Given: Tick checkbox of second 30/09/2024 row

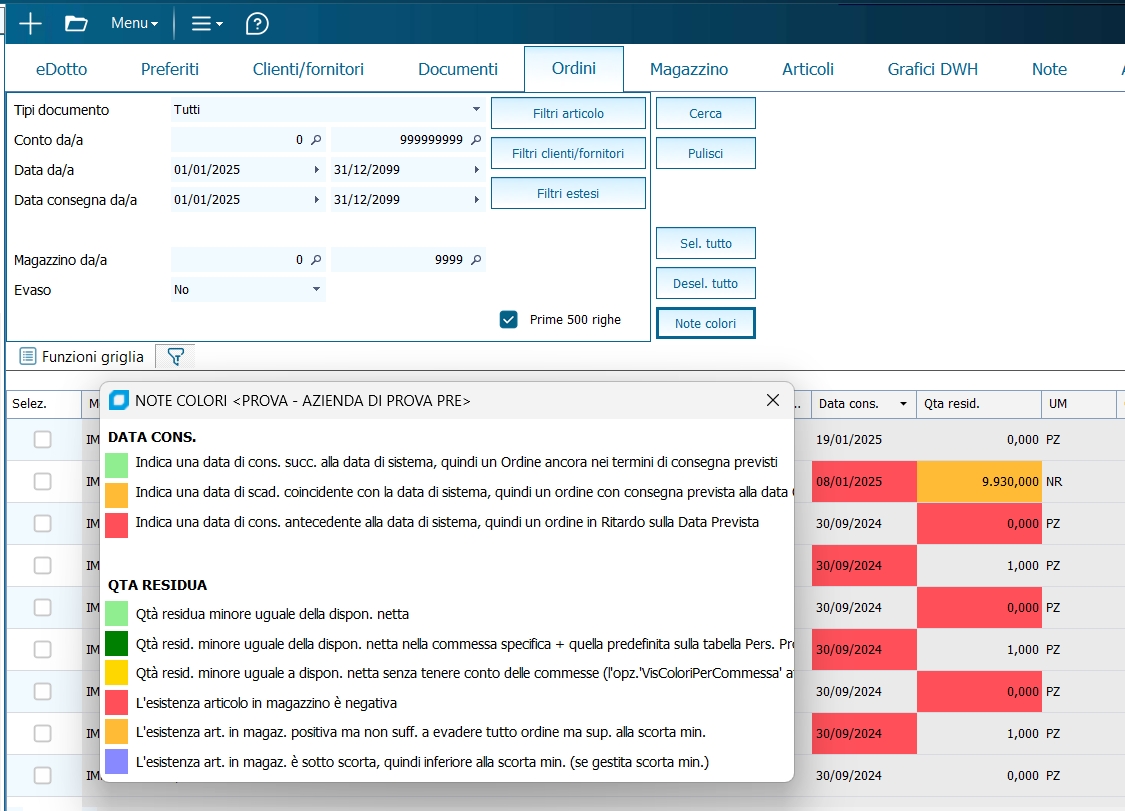Looking at the screenshot, I should point(42,566).
